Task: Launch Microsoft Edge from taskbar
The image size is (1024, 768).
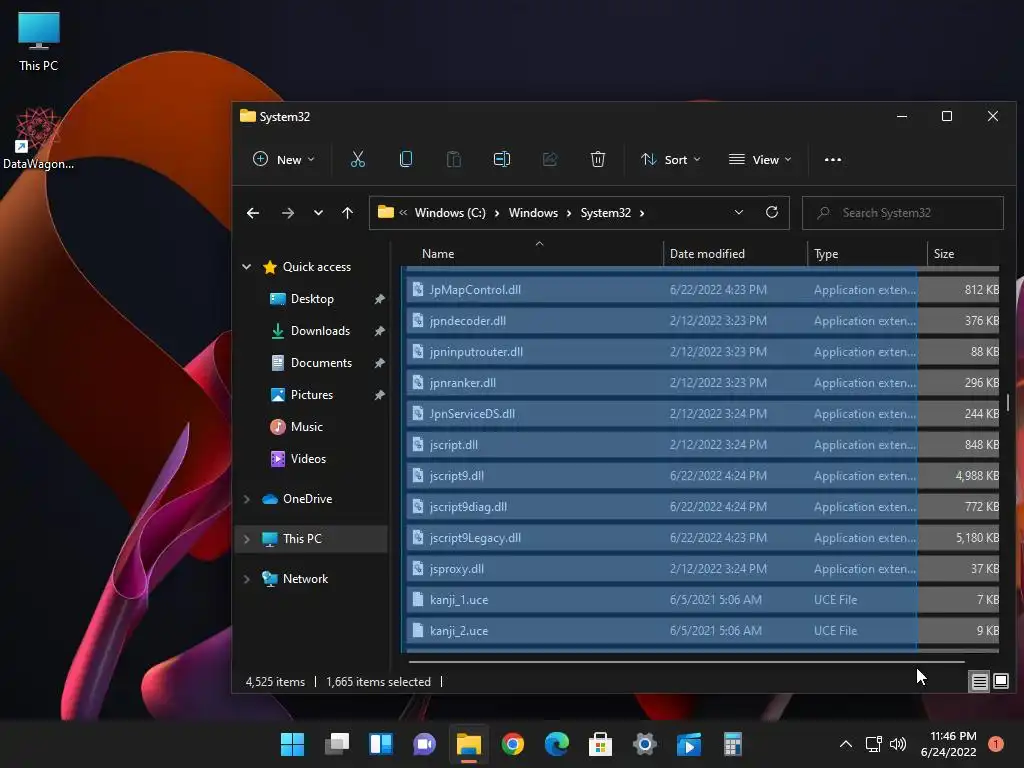Action: pyautogui.click(x=556, y=744)
